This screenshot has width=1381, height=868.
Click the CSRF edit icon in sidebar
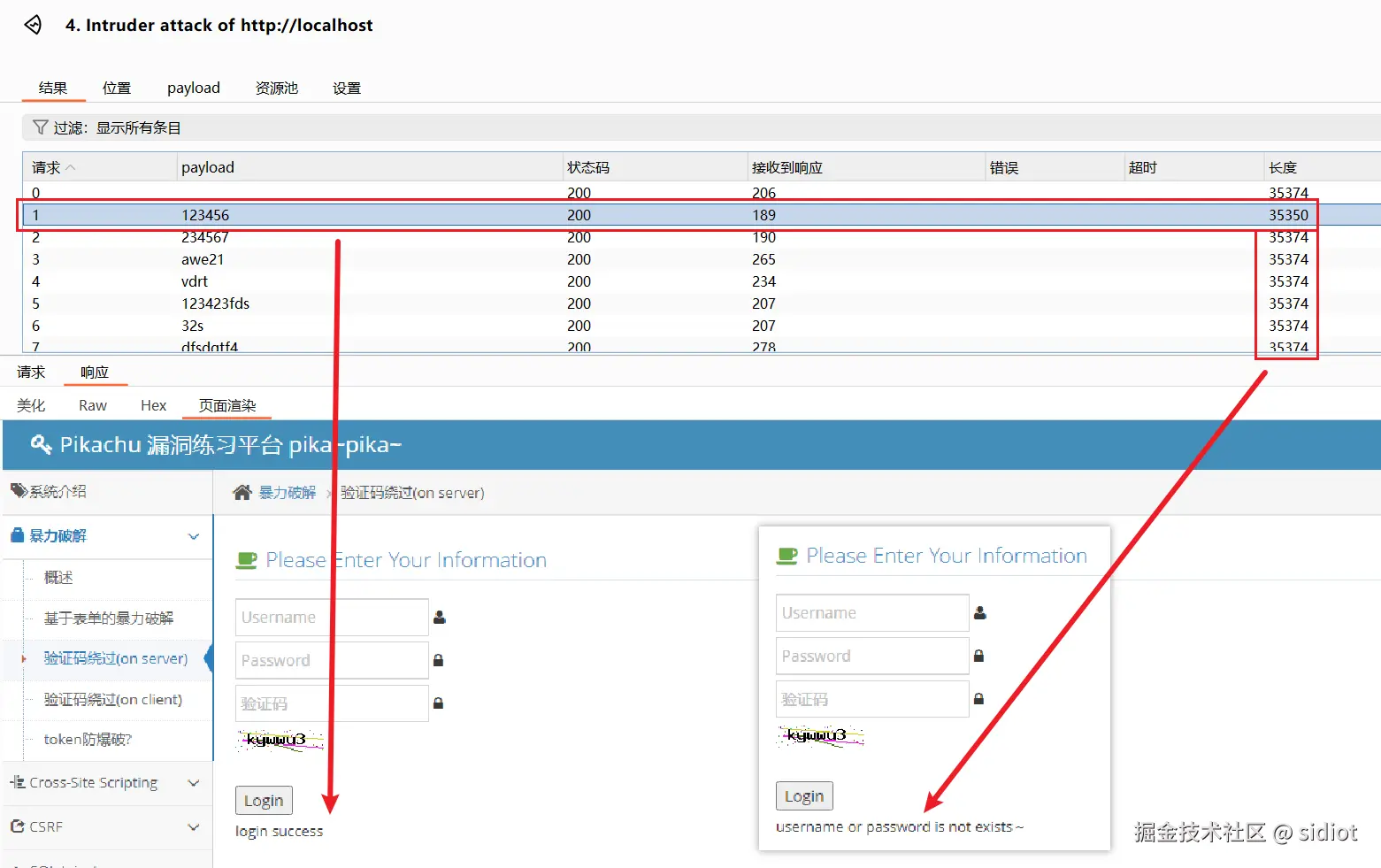[x=17, y=826]
